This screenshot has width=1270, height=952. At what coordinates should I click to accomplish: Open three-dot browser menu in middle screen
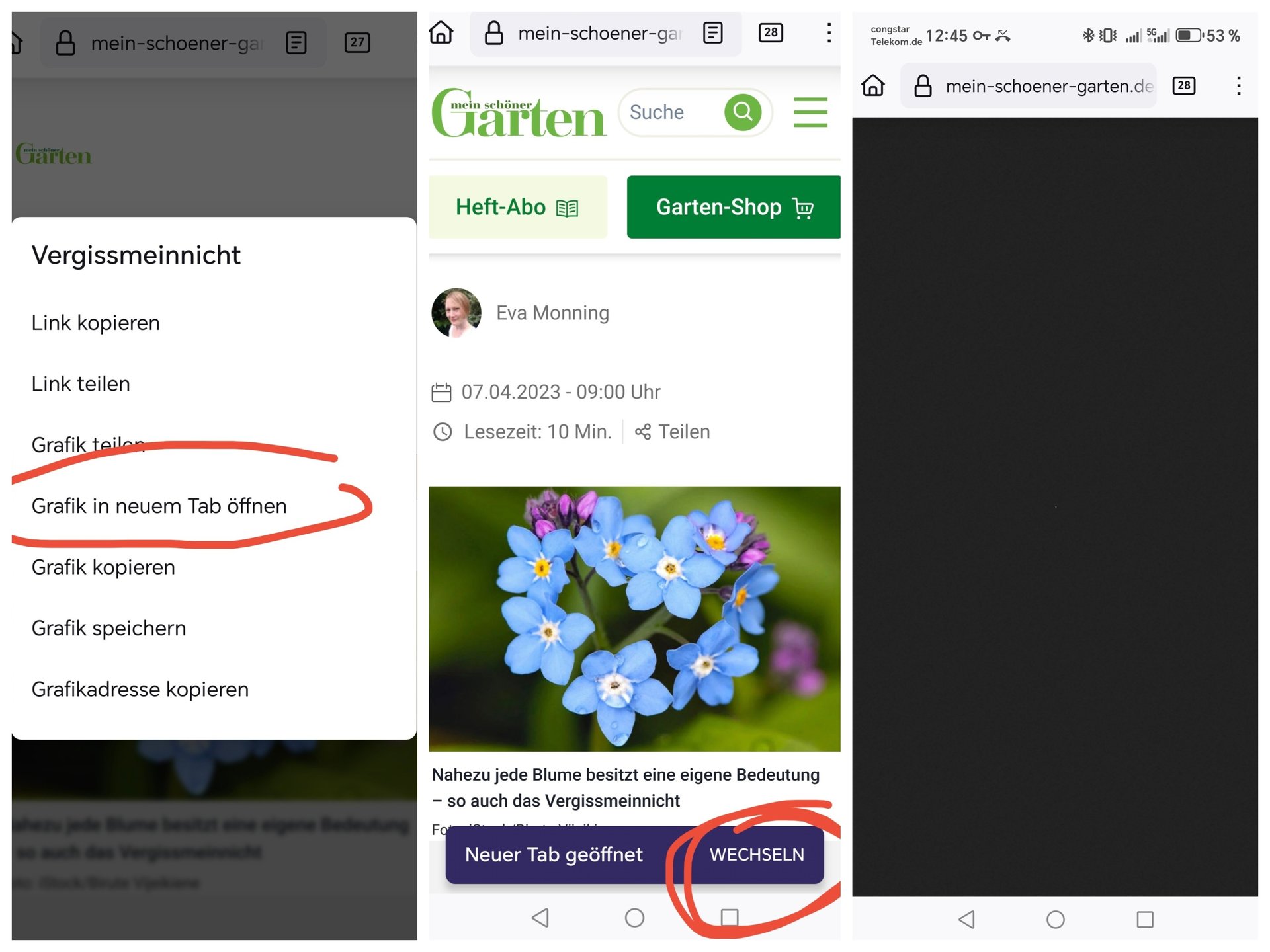(828, 32)
